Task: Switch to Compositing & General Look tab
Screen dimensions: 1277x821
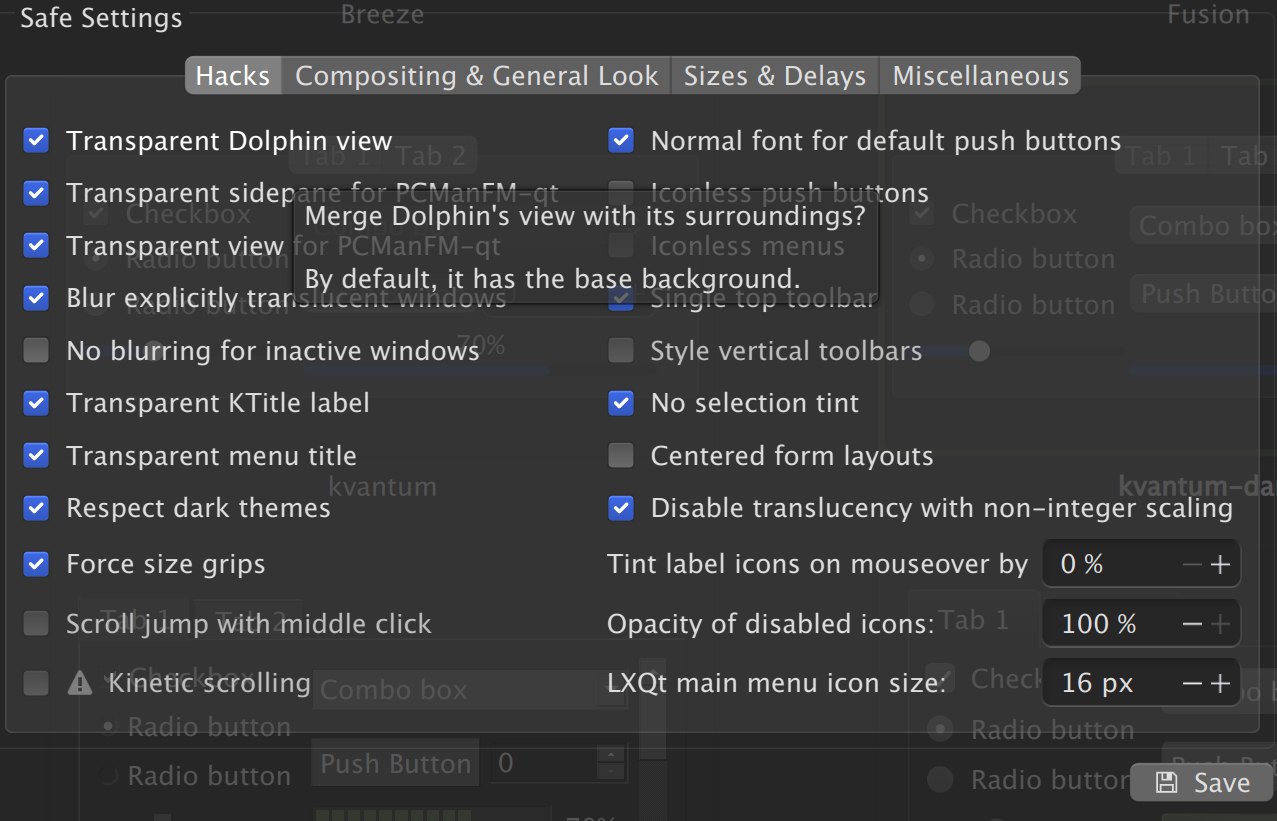Action: click(x=476, y=76)
